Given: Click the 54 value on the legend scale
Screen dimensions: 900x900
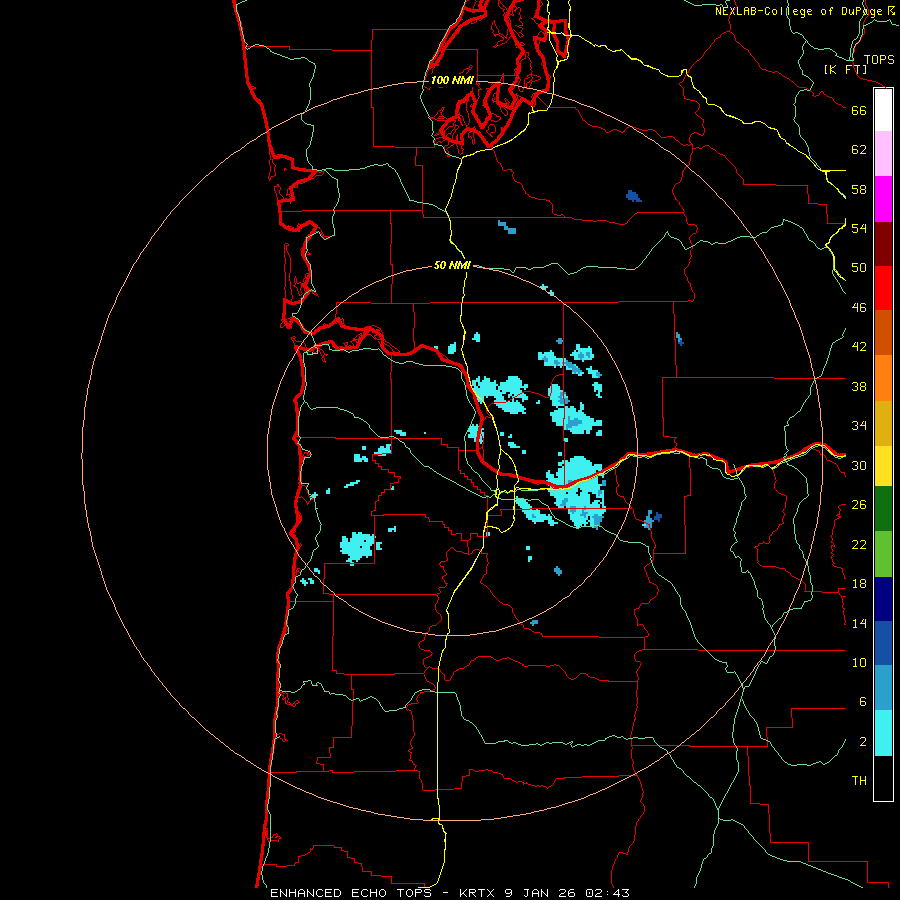Looking at the screenshot, I should [859, 228].
